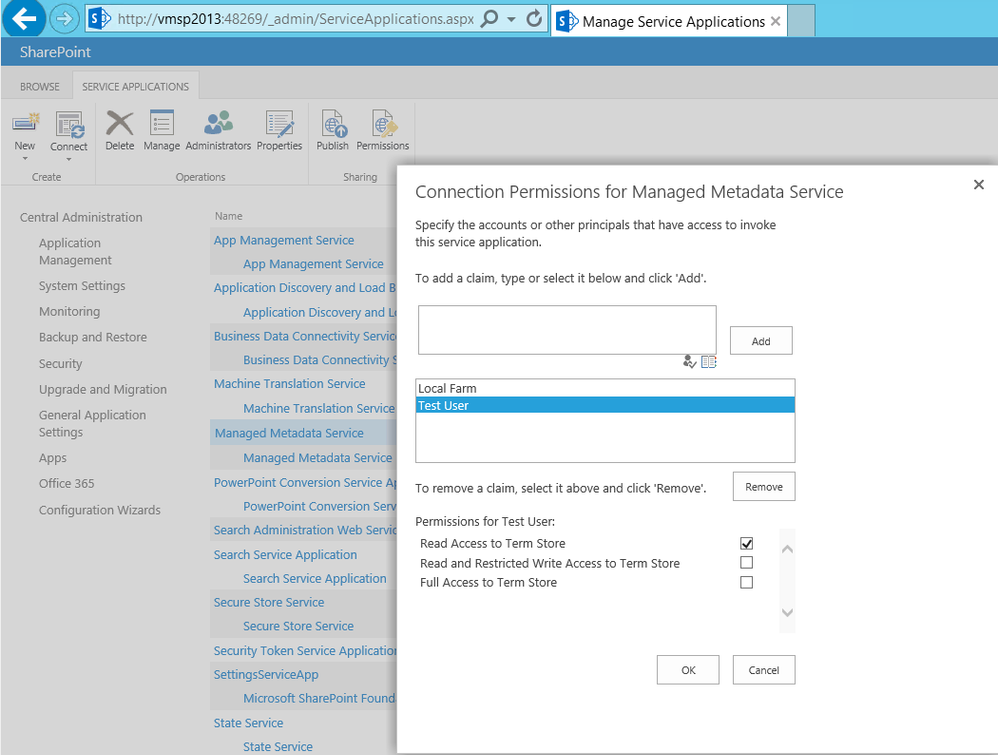Image resolution: width=998 pixels, height=755 pixels.
Task: Click the New service application icon
Action: click(x=25, y=123)
